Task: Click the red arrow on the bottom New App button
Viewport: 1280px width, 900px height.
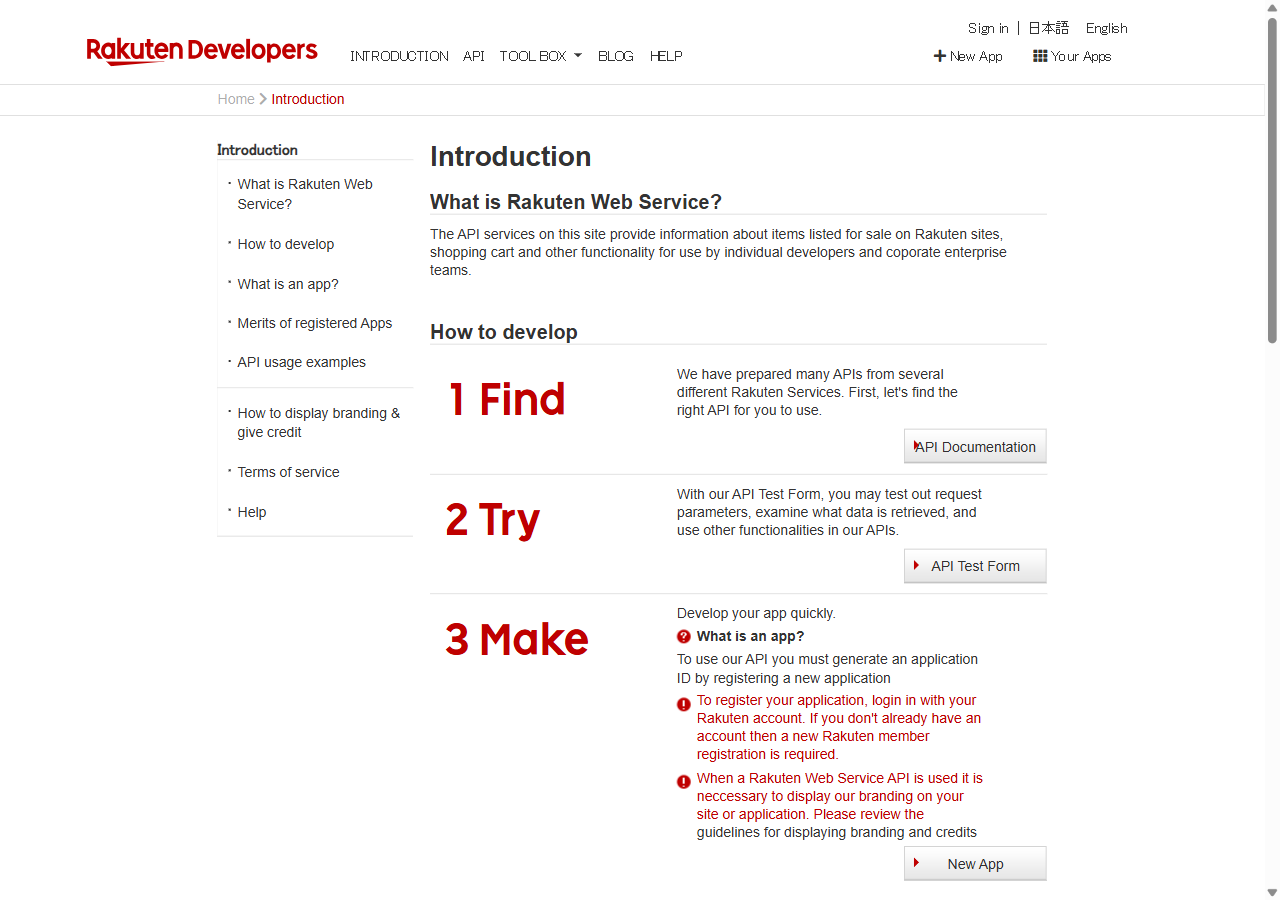Action: 916,863
